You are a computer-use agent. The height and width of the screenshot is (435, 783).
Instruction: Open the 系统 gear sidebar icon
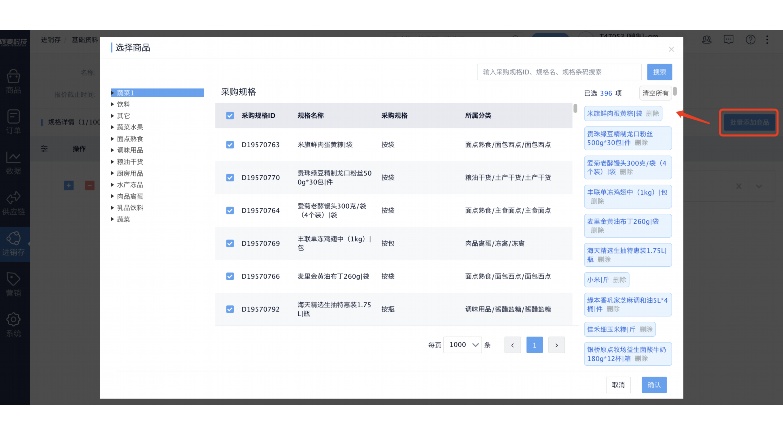[x=13, y=324]
